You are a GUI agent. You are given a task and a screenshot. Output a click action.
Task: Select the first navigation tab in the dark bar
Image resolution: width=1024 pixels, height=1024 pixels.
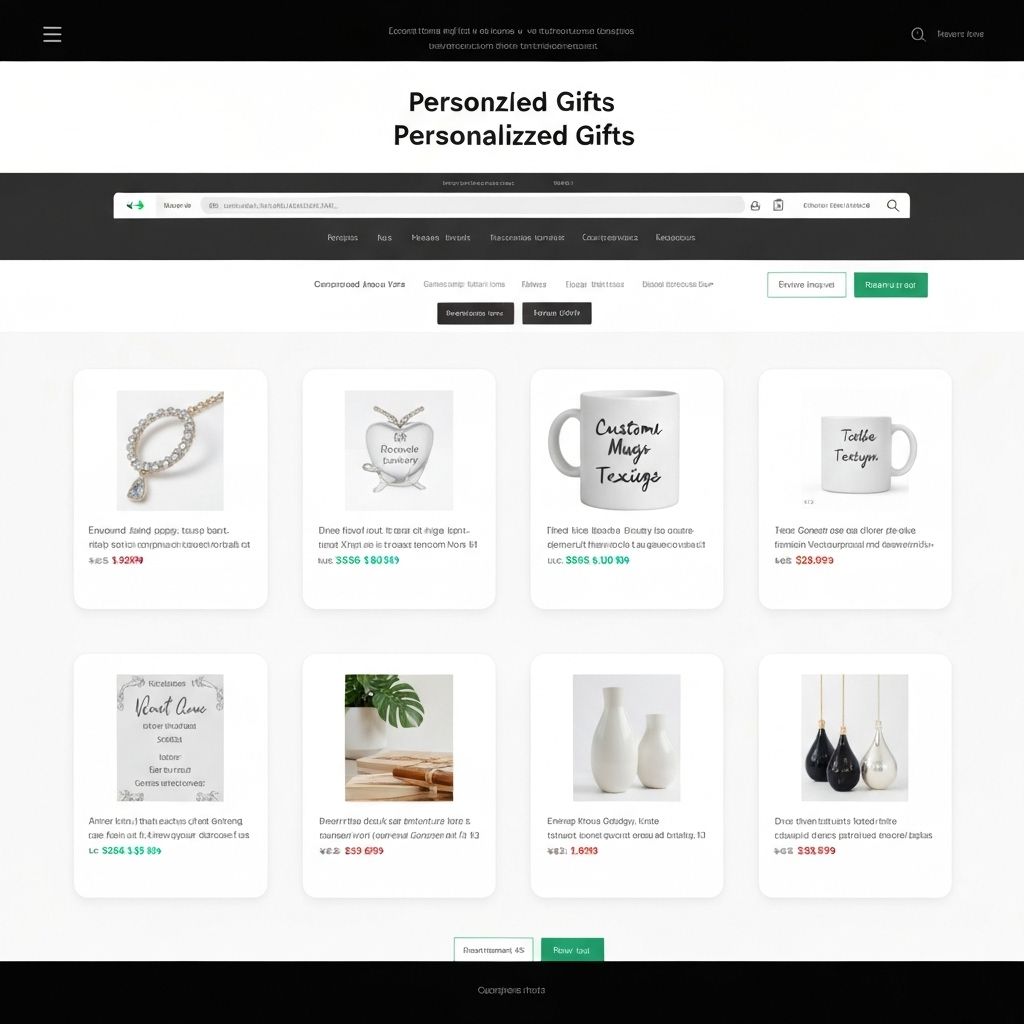(x=342, y=238)
